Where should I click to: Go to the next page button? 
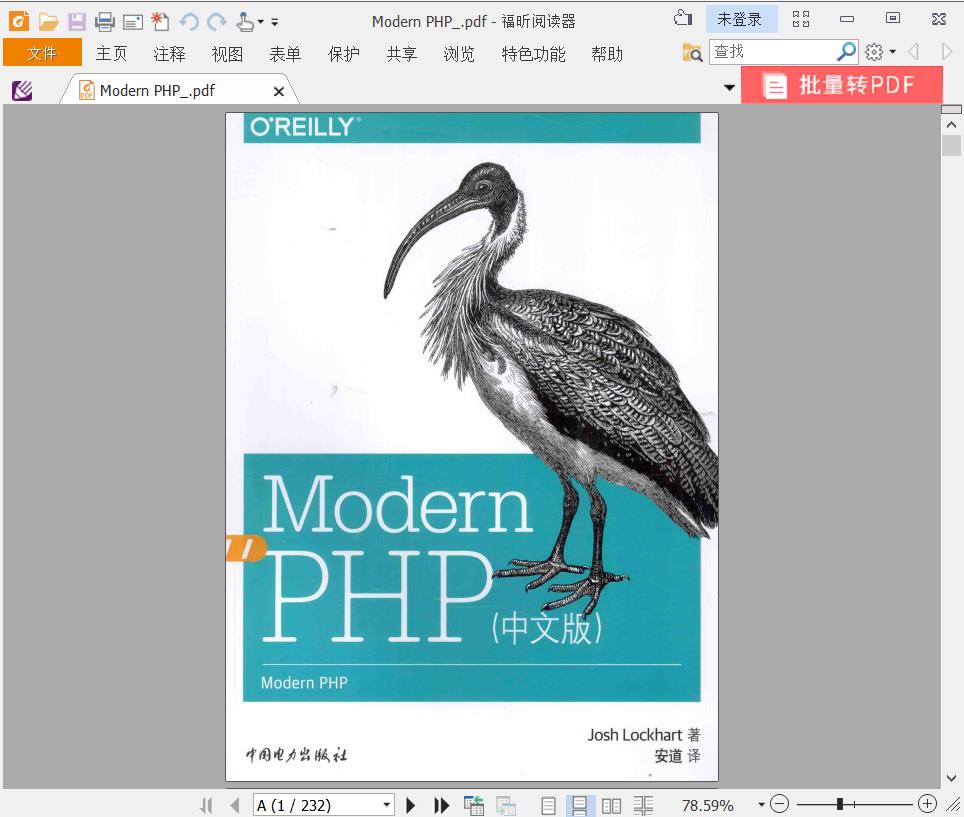411,805
